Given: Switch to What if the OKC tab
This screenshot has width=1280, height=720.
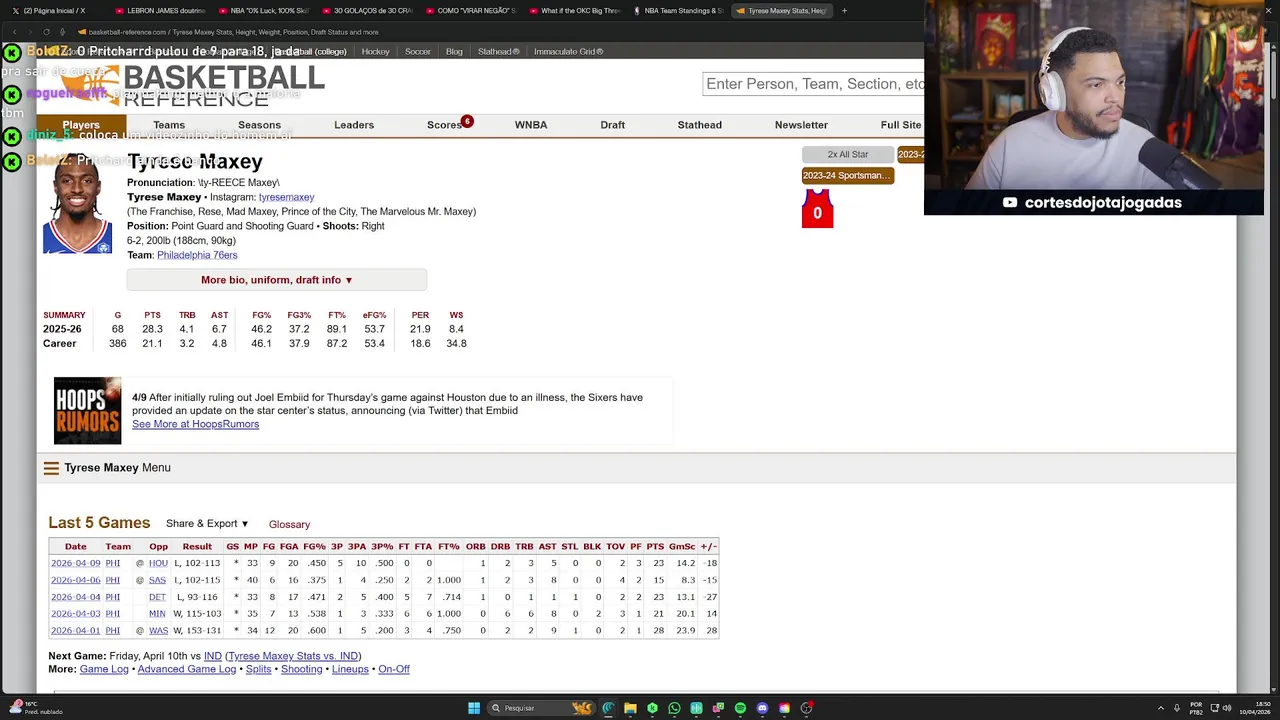Looking at the screenshot, I should pos(574,11).
